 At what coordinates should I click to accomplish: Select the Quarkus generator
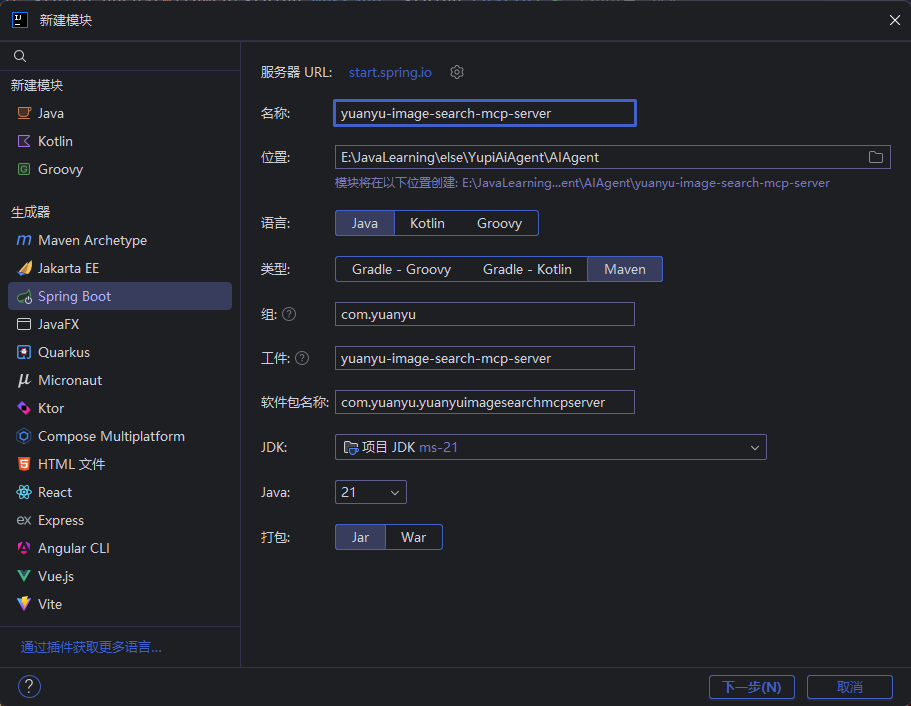pos(64,352)
